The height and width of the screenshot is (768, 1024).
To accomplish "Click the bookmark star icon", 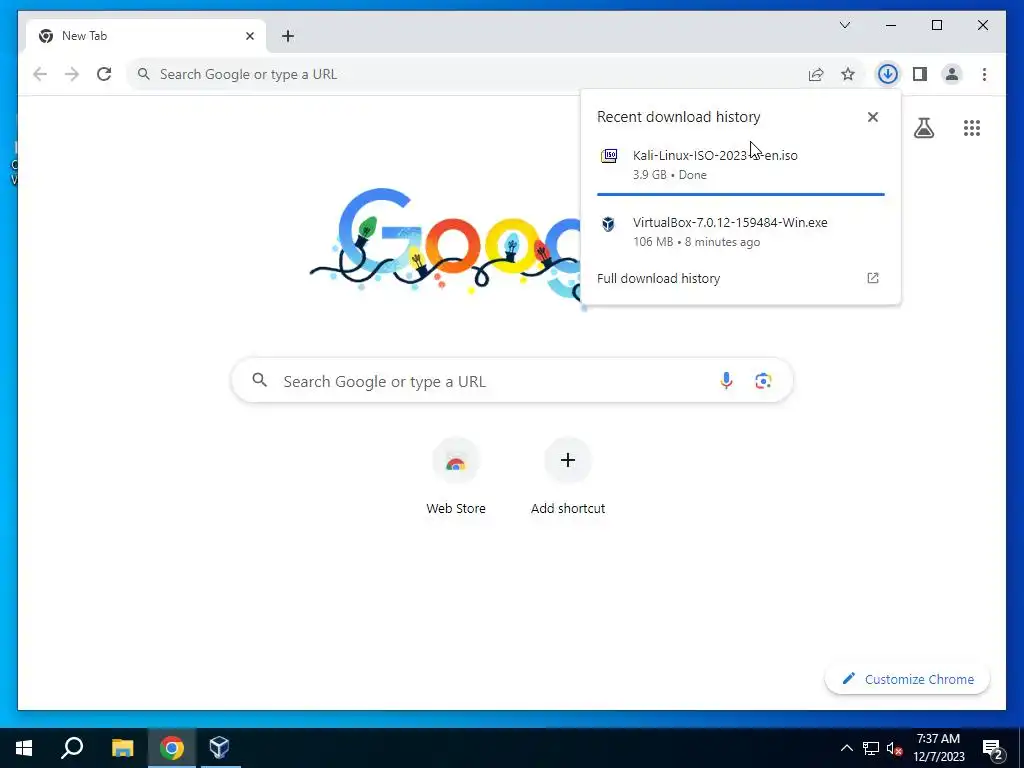I will (848, 74).
